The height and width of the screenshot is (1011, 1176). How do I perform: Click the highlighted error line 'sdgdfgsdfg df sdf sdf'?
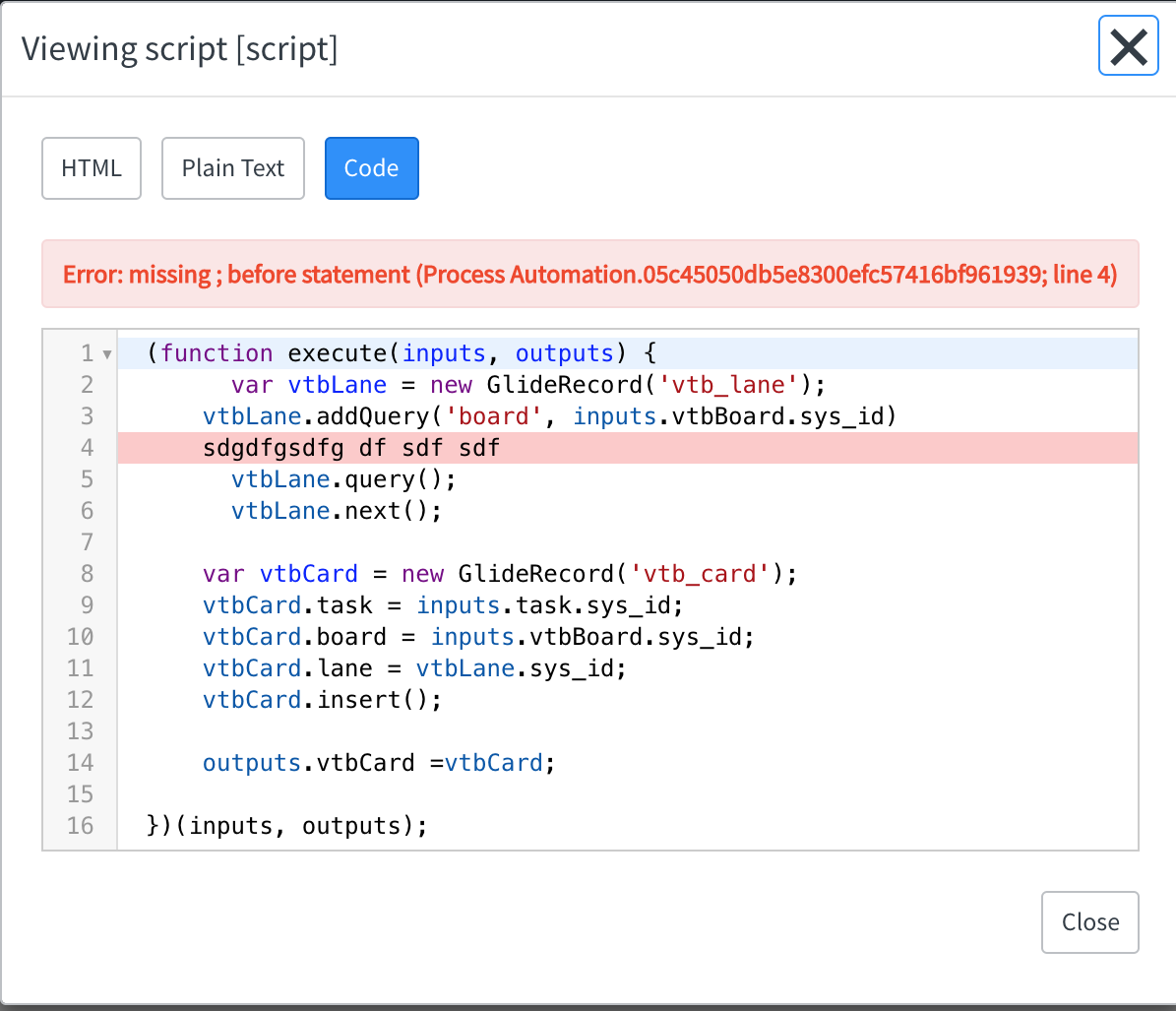pos(628,448)
